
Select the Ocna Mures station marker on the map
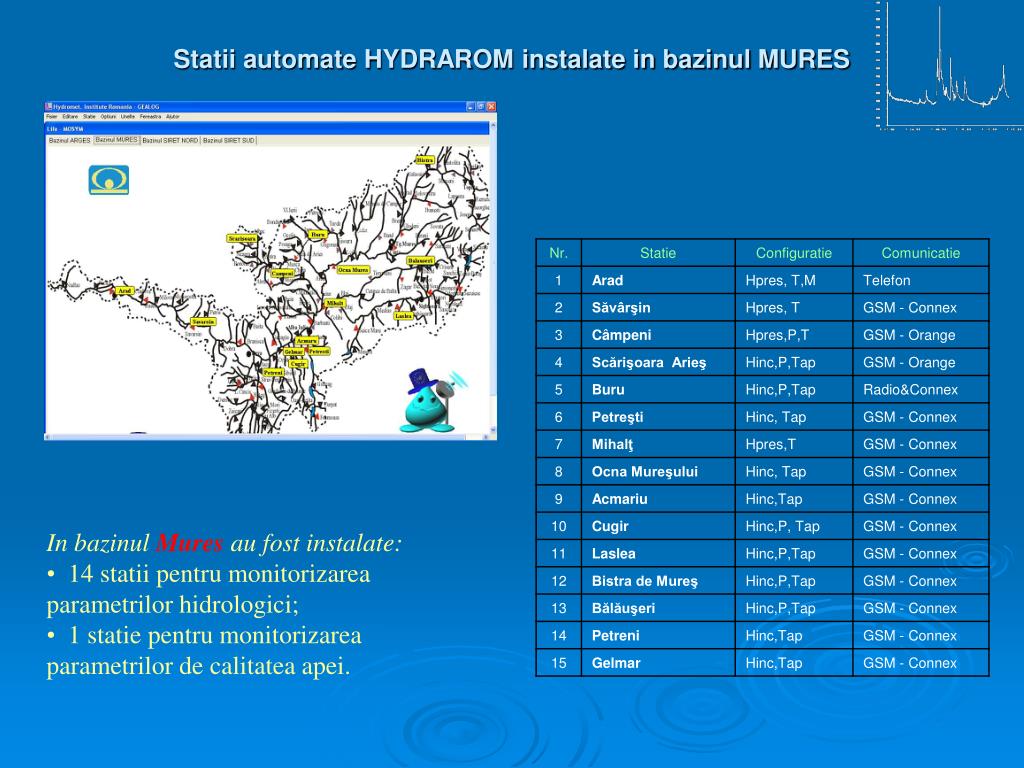coord(353,269)
